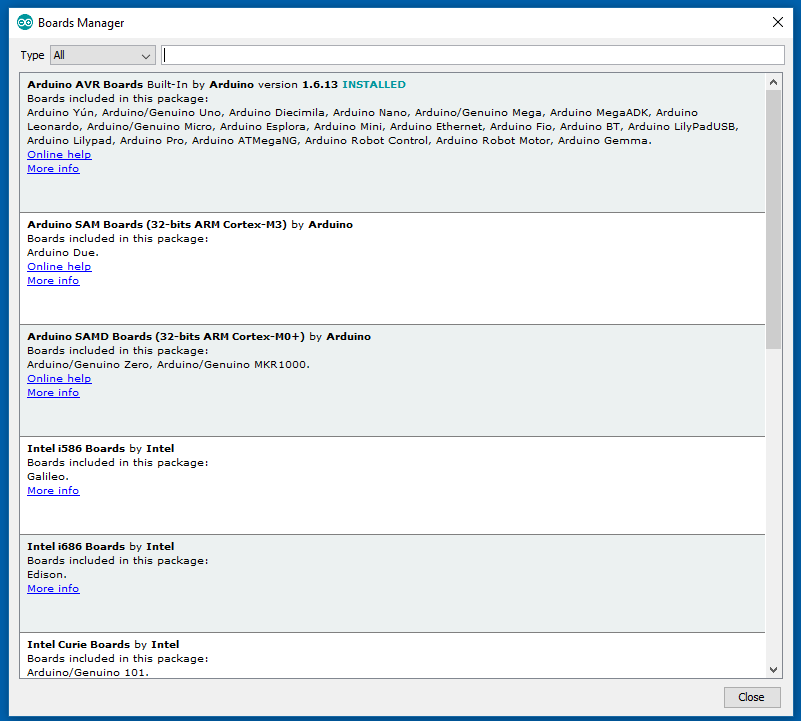Select the Intel i686 Boards entry title
Image resolution: width=801 pixels, height=721 pixels.
(x=76, y=546)
